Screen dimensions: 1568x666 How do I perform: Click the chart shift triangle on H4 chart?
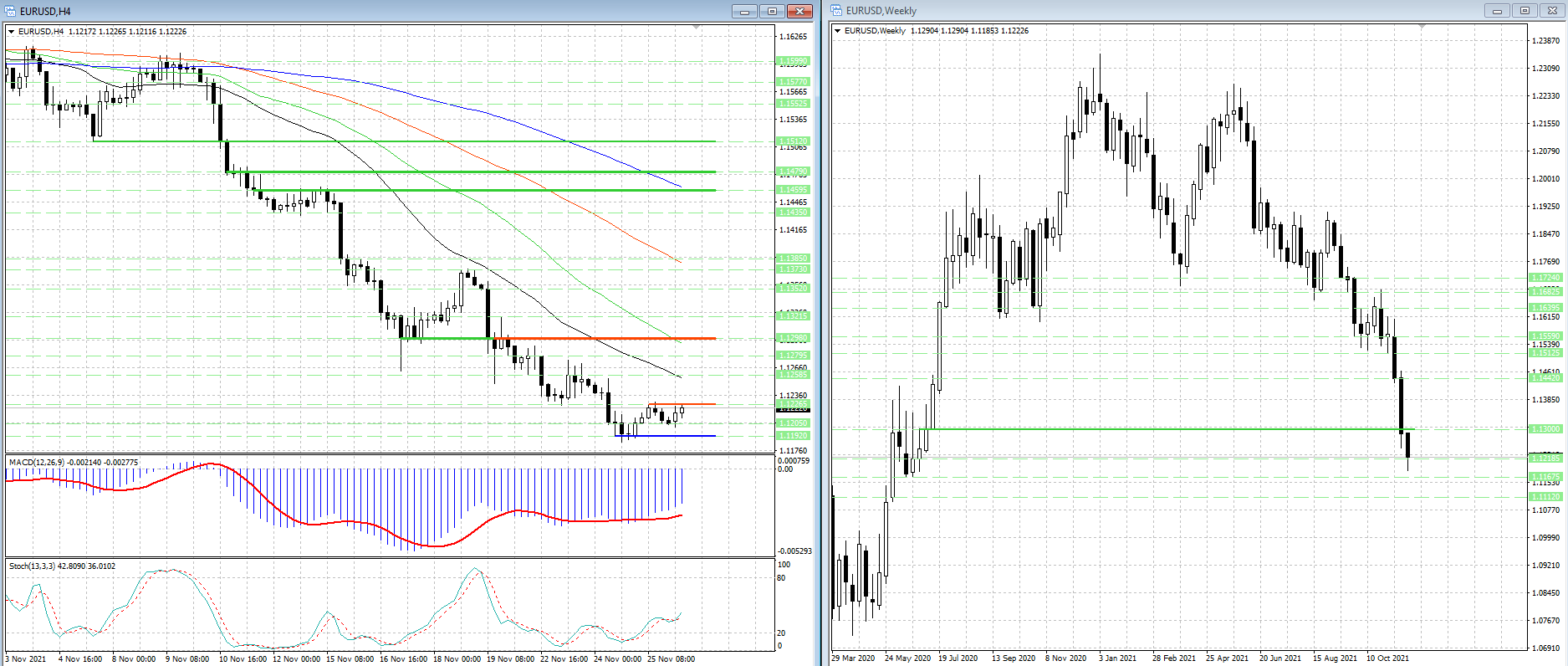[697, 28]
